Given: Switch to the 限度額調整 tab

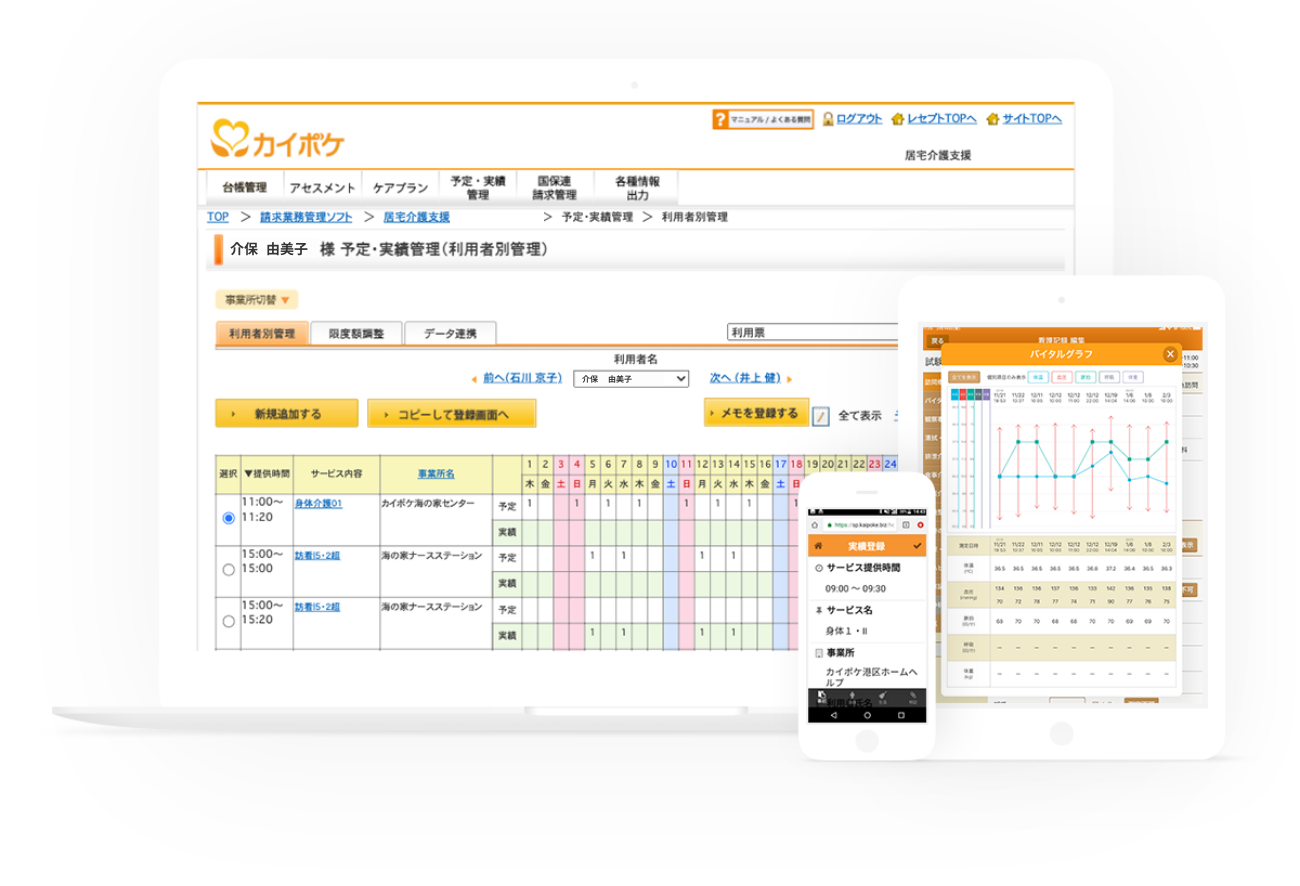Looking at the screenshot, I should [x=356, y=334].
